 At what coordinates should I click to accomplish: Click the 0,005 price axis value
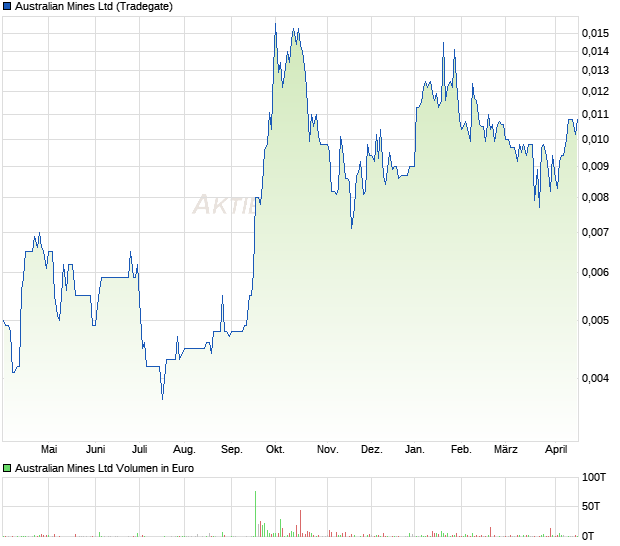pos(595,320)
